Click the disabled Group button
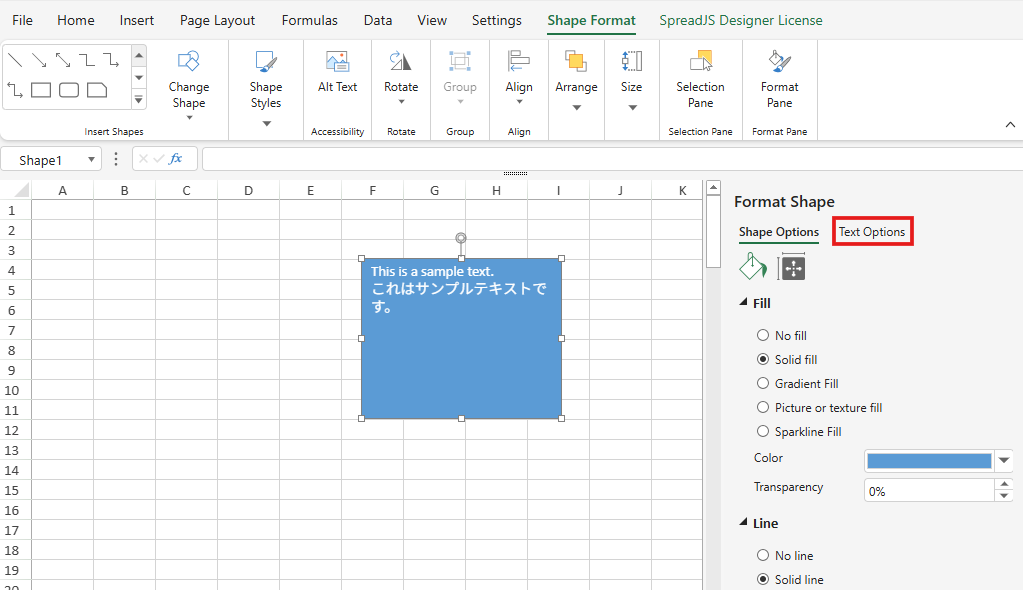The image size is (1023, 590). [460, 78]
